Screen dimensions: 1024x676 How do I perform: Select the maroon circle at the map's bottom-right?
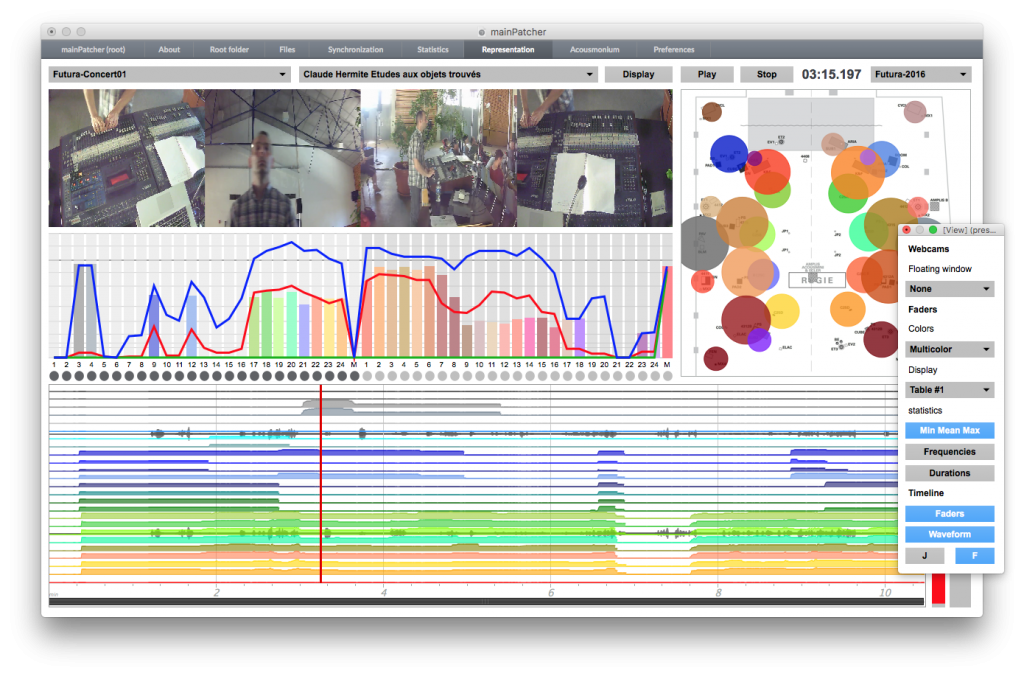click(x=881, y=339)
